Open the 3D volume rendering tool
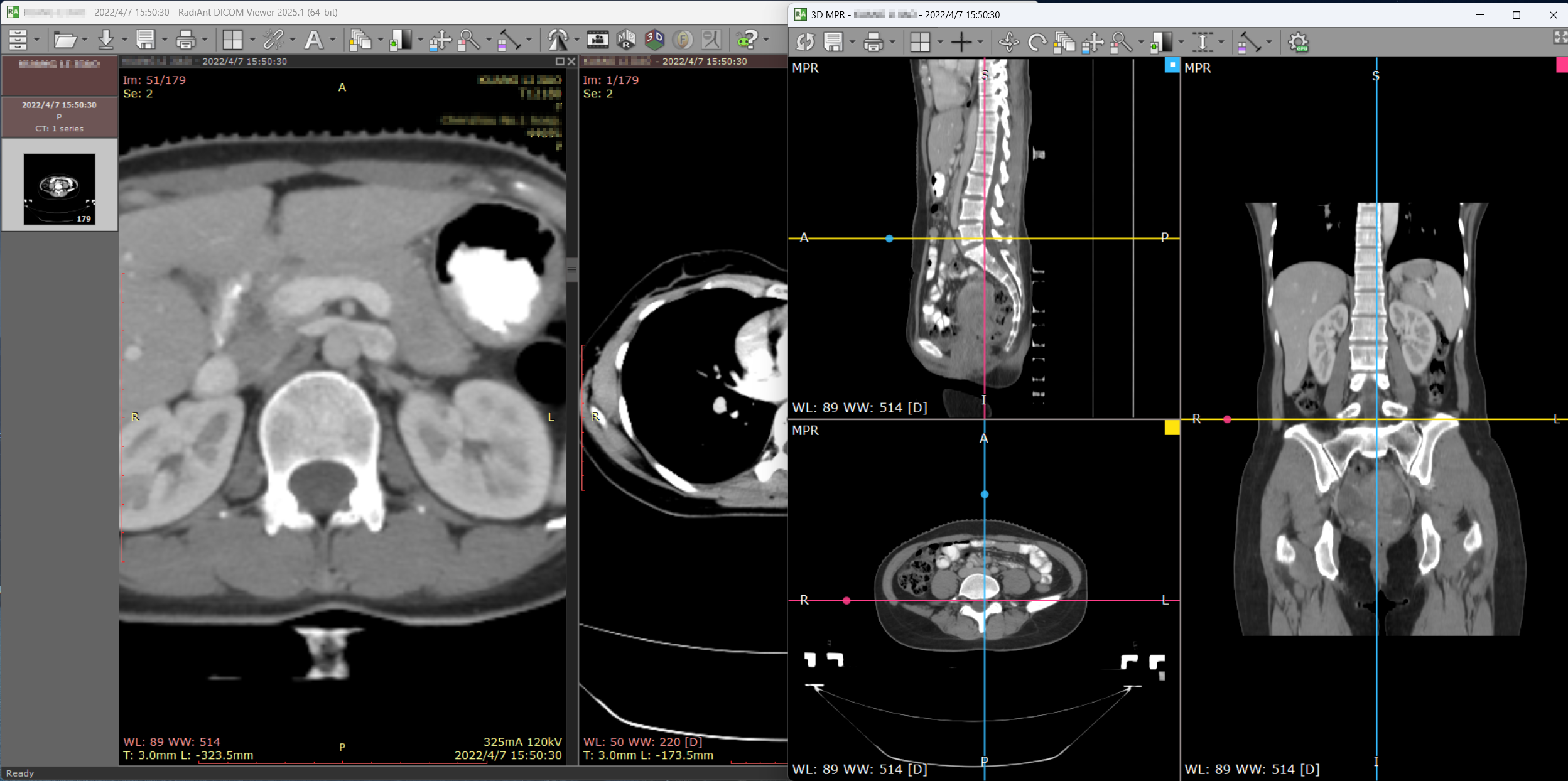 pyautogui.click(x=654, y=40)
